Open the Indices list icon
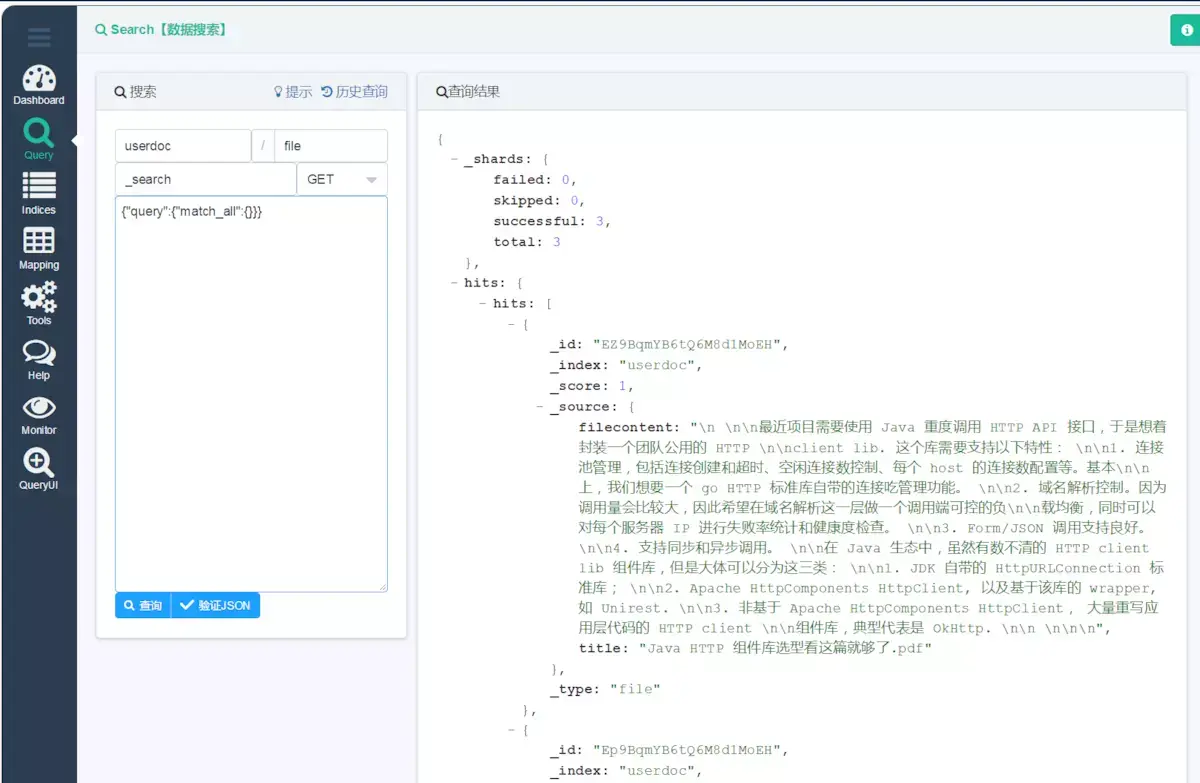This screenshot has height=783, width=1200. pos(39,185)
